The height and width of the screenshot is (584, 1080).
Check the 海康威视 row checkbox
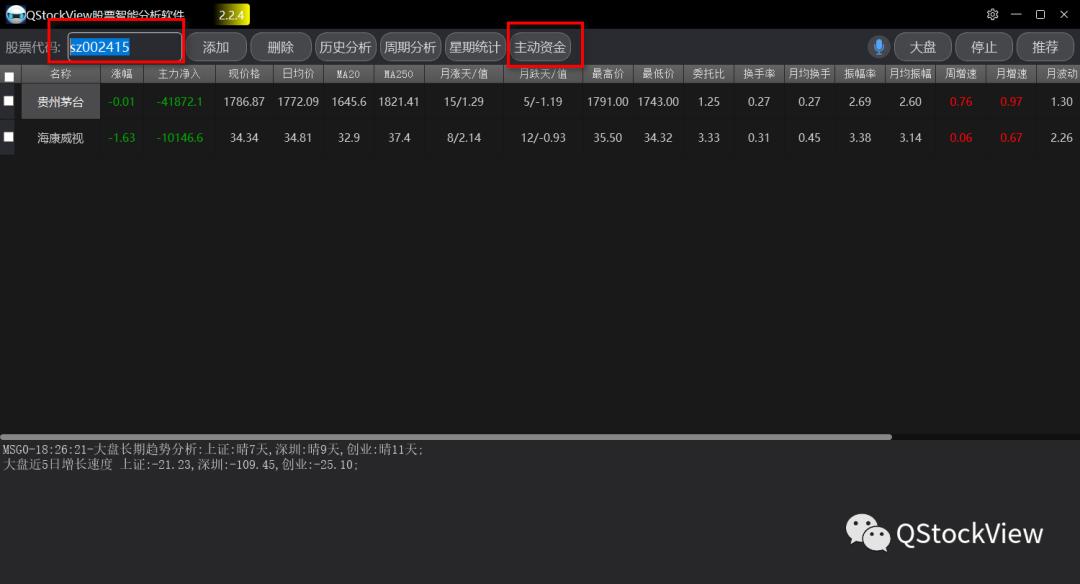[8, 136]
